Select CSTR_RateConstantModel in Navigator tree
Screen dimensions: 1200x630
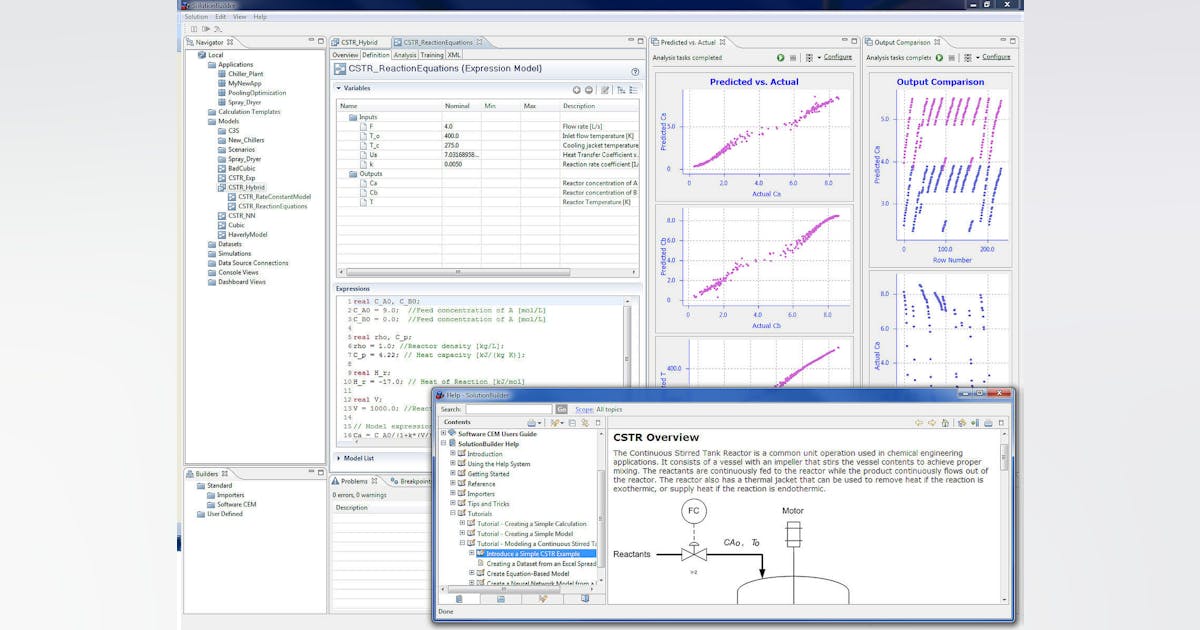pyautogui.click(x=273, y=197)
